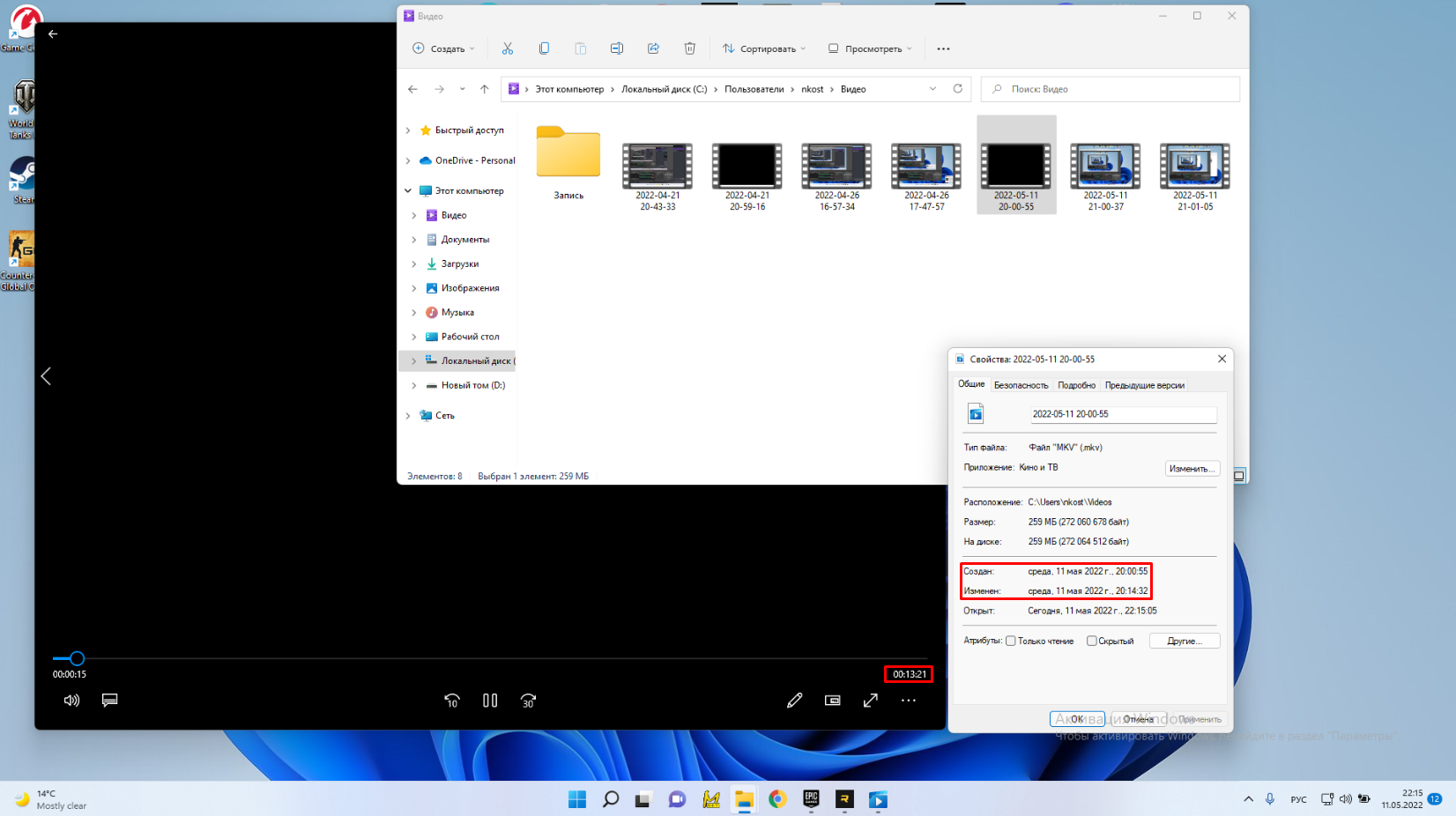Click Users in address breadcrumb
This screenshot has width=1456, height=816.
(x=754, y=89)
